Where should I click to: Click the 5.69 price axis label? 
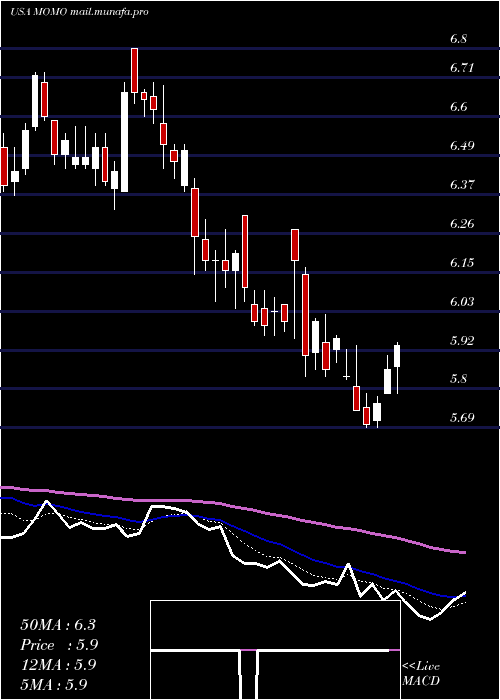[462, 417]
